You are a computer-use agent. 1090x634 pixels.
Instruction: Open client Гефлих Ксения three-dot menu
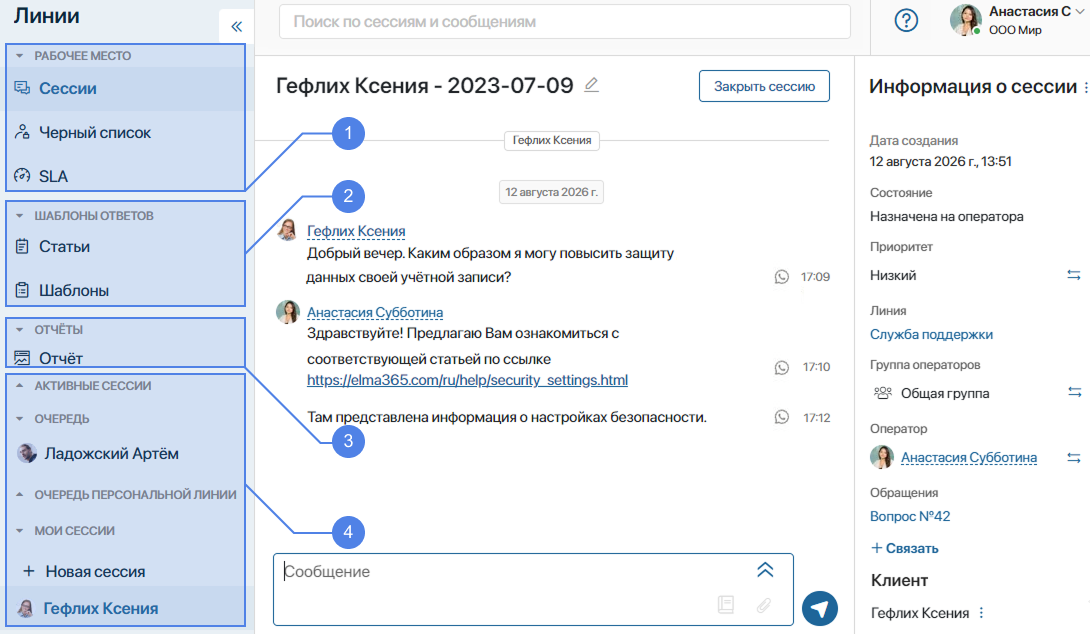click(981, 612)
